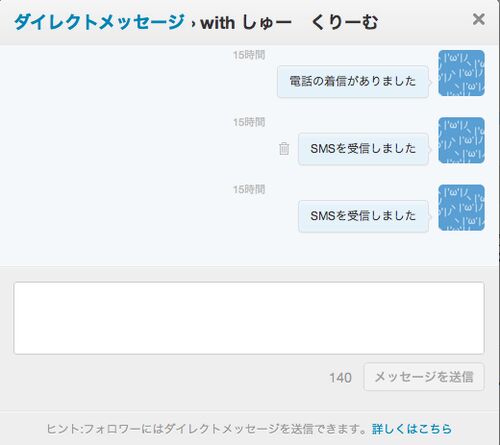This screenshot has height=445, width=500.
Task: Focus the message text input box
Action: tap(249, 318)
